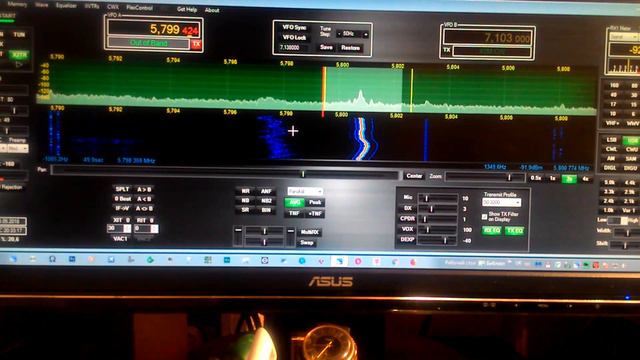Viewport: 640px width, 360px height.
Task: Open the Transmit Profile dropdown
Action: coord(501,202)
